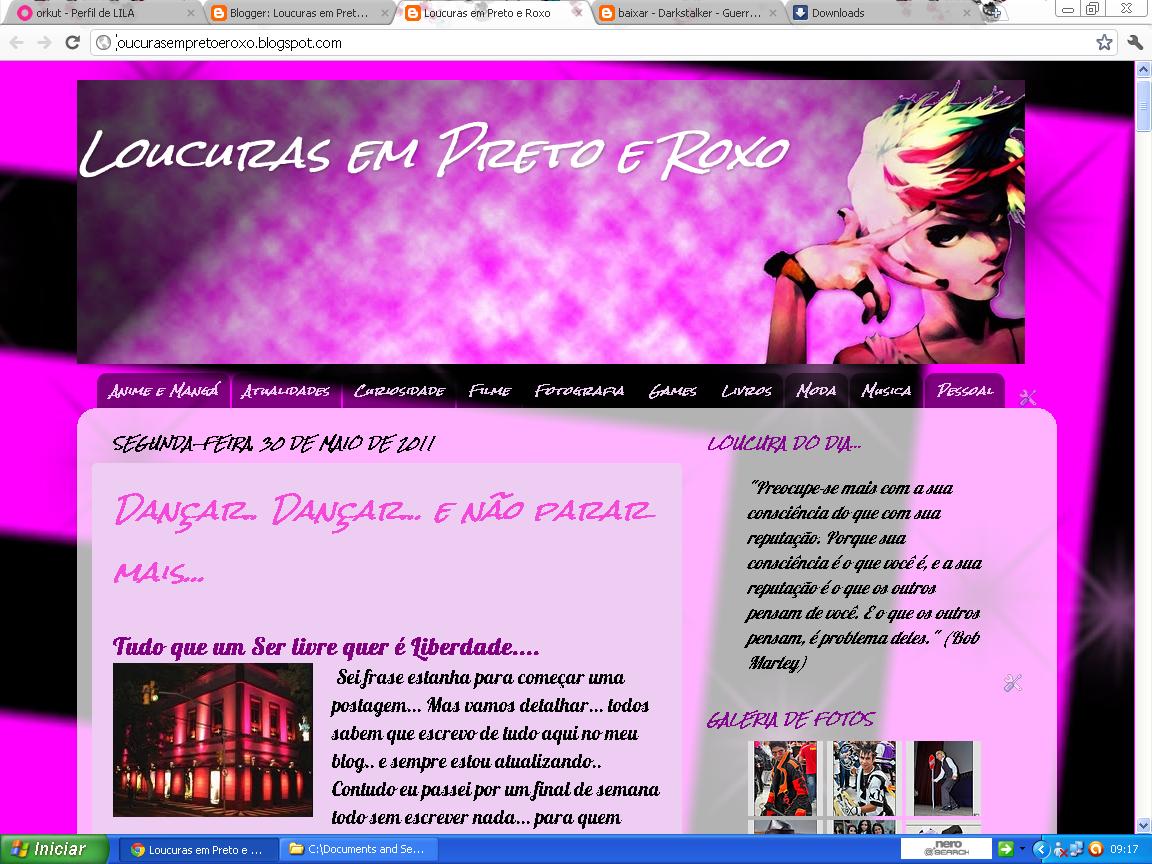This screenshot has height=864, width=1152.
Task: Click the browser forward arrow
Action: click(44, 43)
